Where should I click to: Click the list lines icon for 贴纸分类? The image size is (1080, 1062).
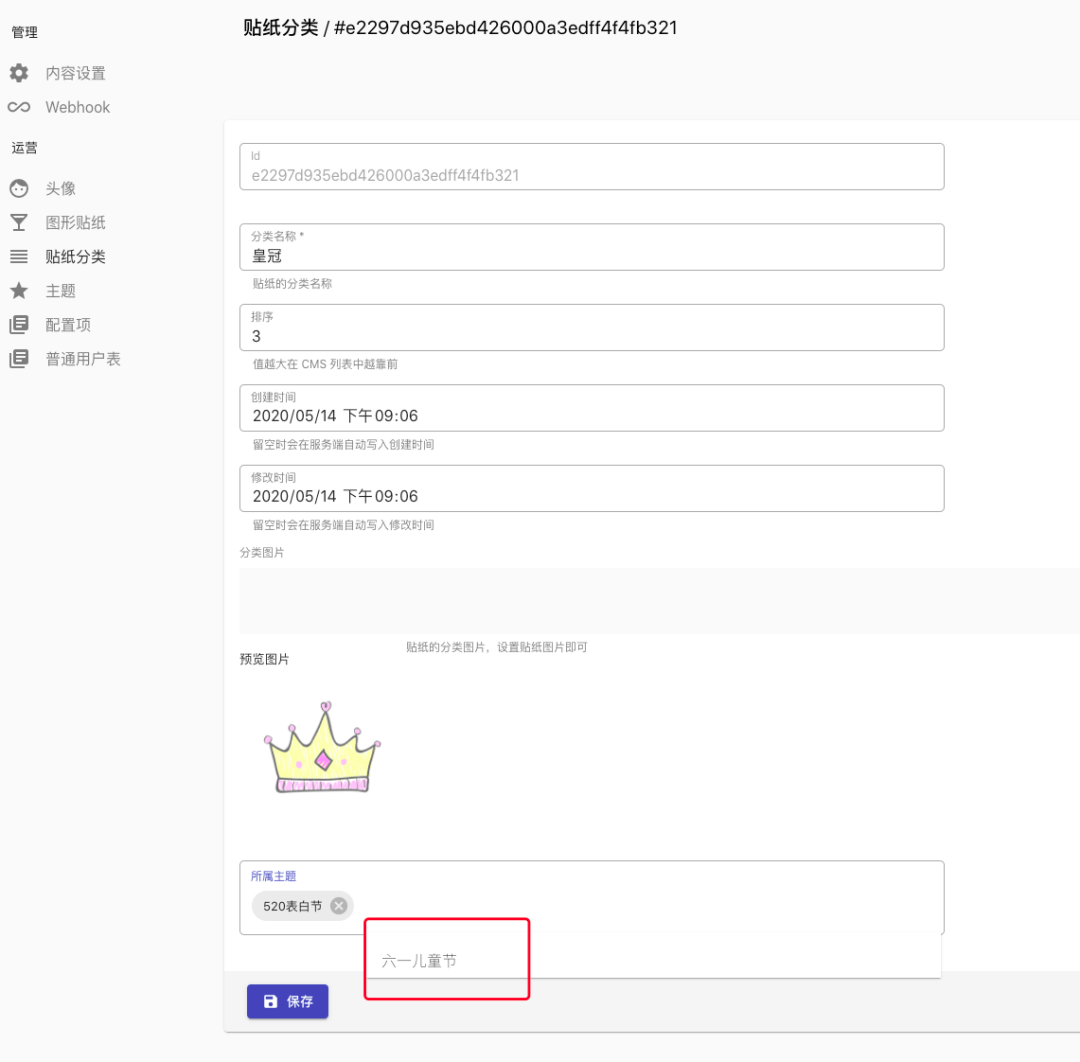(x=19, y=257)
